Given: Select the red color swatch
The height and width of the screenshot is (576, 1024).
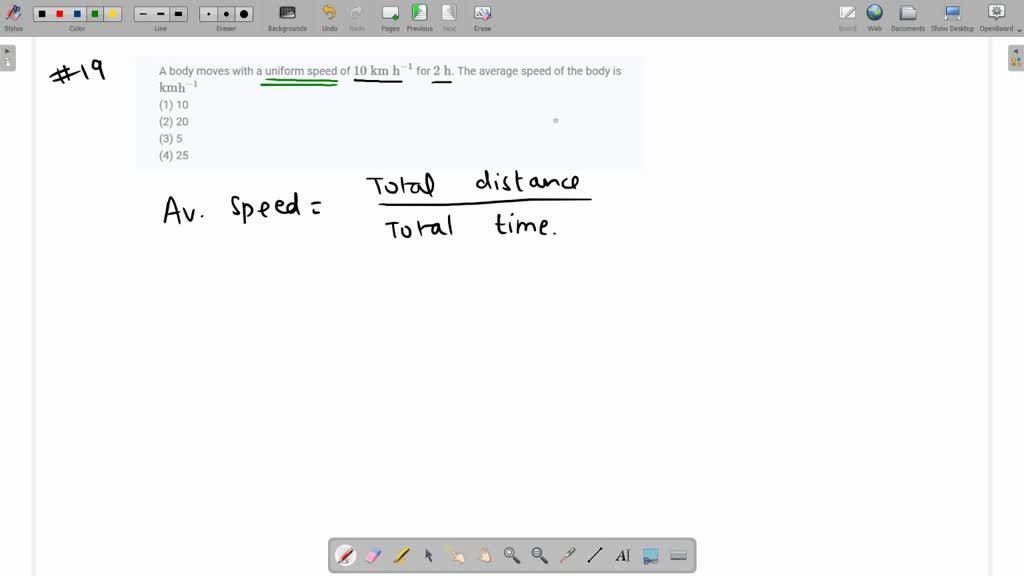Looking at the screenshot, I should coord(59,13).
